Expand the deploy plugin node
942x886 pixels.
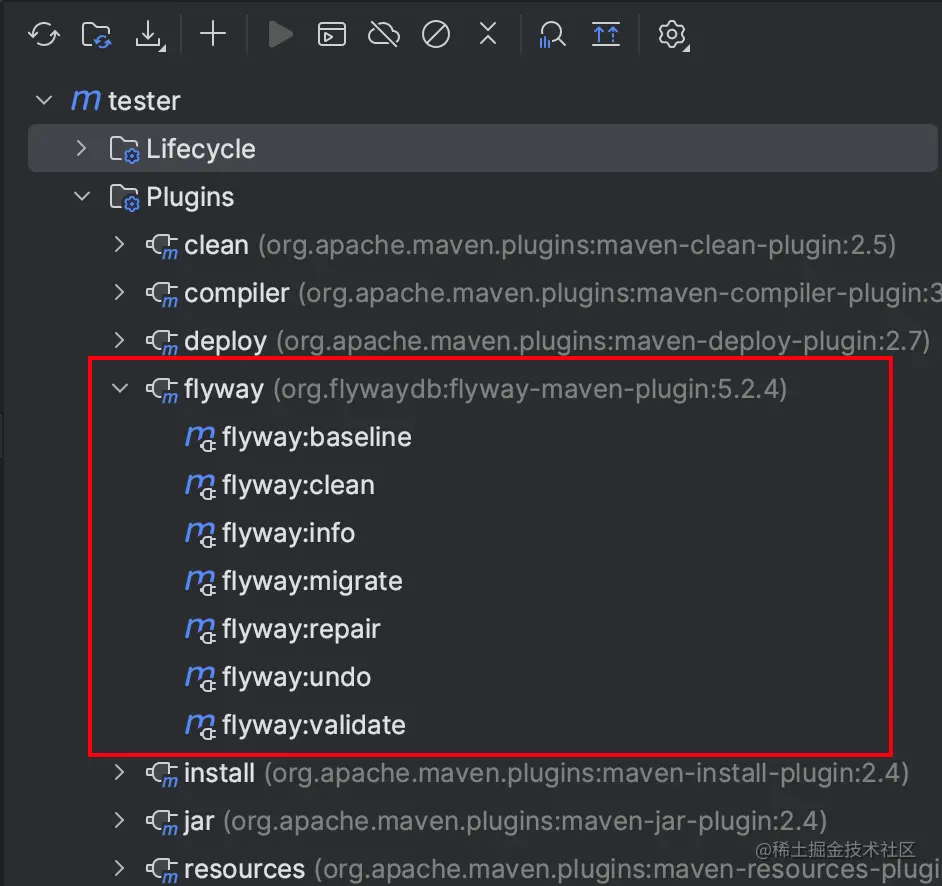tap(120, 340)
